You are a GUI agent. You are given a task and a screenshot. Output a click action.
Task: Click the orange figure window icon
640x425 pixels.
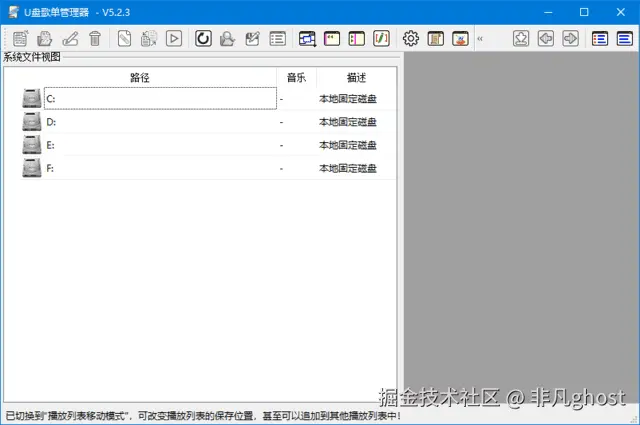460,39
